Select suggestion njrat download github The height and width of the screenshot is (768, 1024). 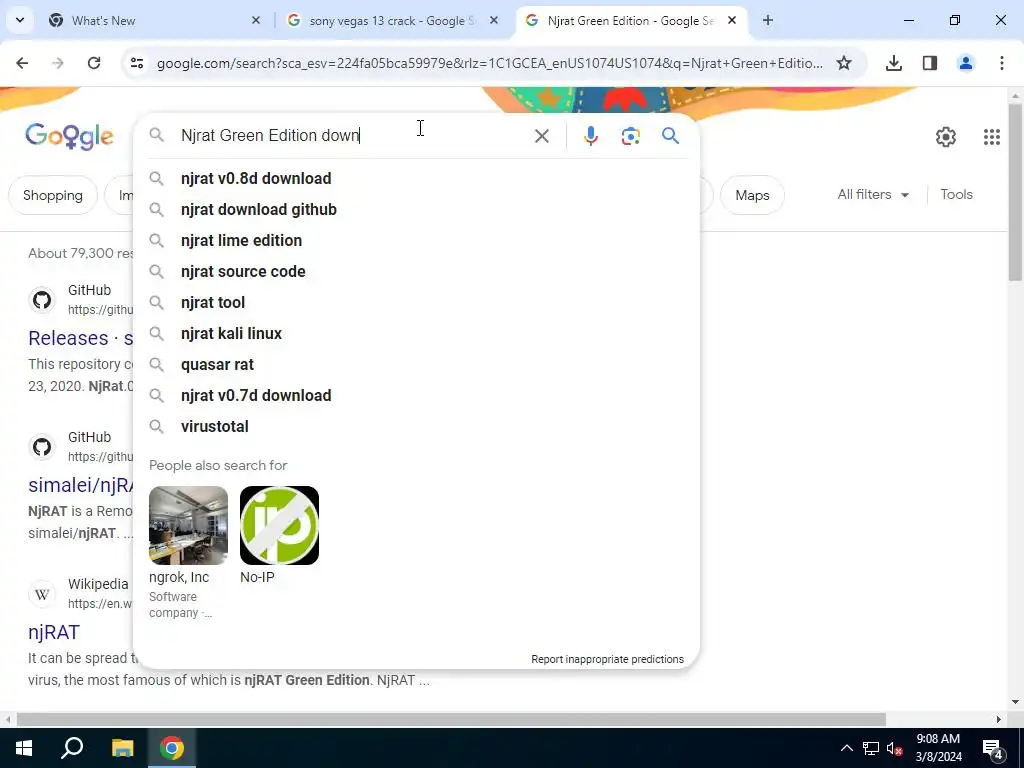[x=417, y=210]
